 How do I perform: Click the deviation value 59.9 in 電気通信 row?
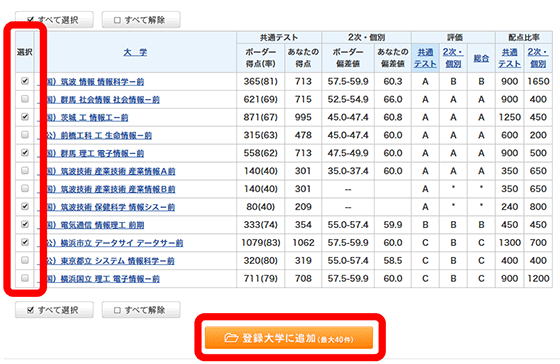tap(393, 225)
